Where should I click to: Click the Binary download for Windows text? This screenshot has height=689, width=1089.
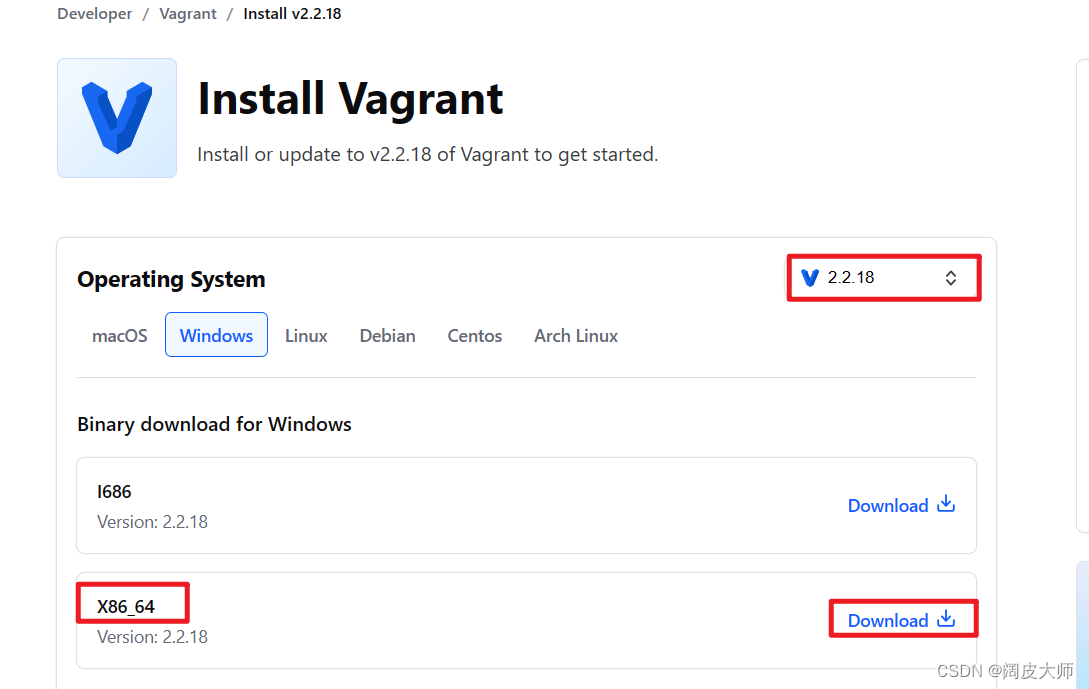coord(214,424)
